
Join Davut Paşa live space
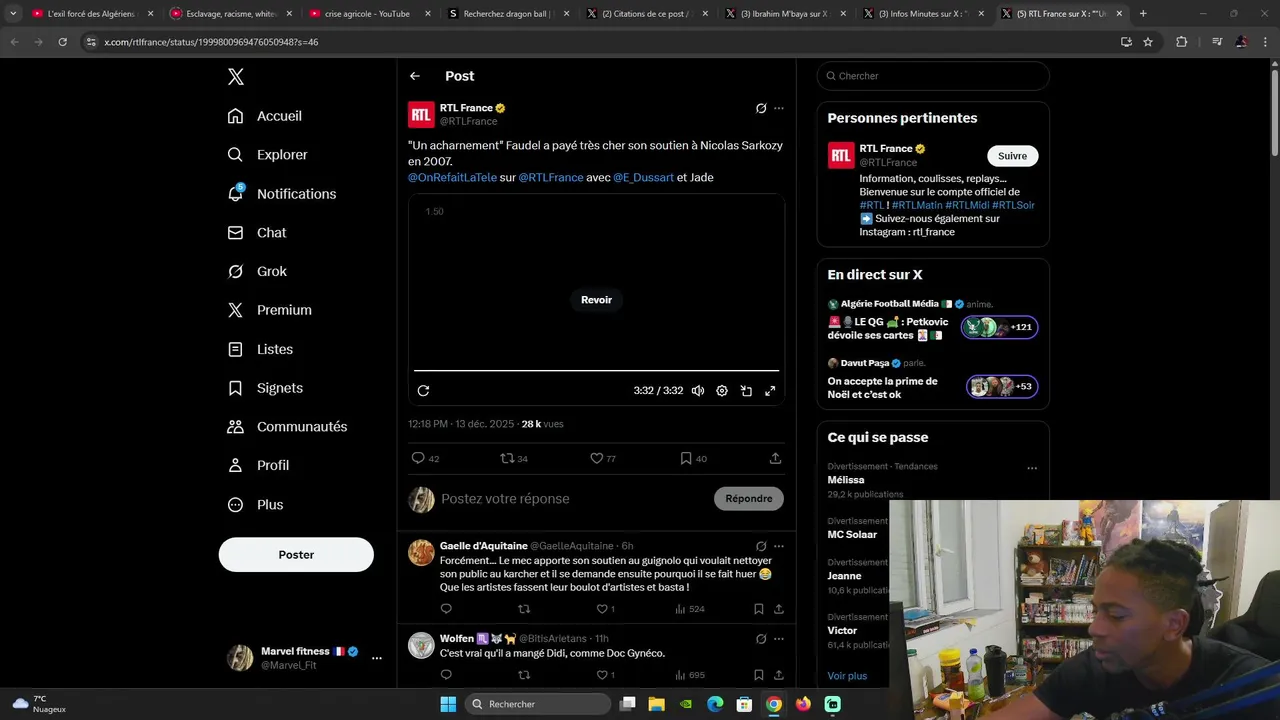(1002, 387)
